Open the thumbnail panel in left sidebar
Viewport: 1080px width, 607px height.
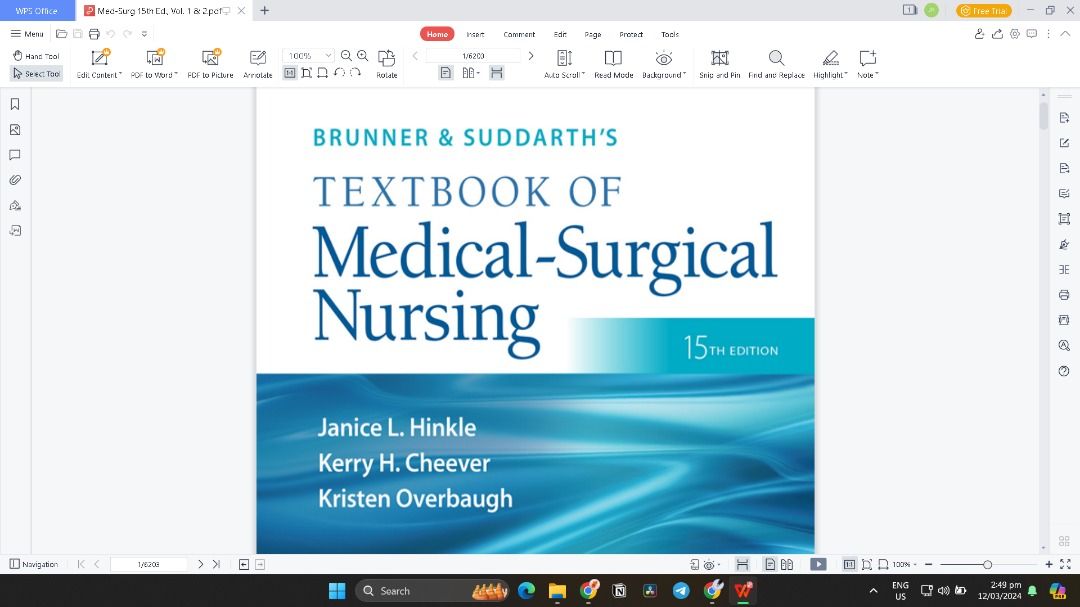pos(15,130)
